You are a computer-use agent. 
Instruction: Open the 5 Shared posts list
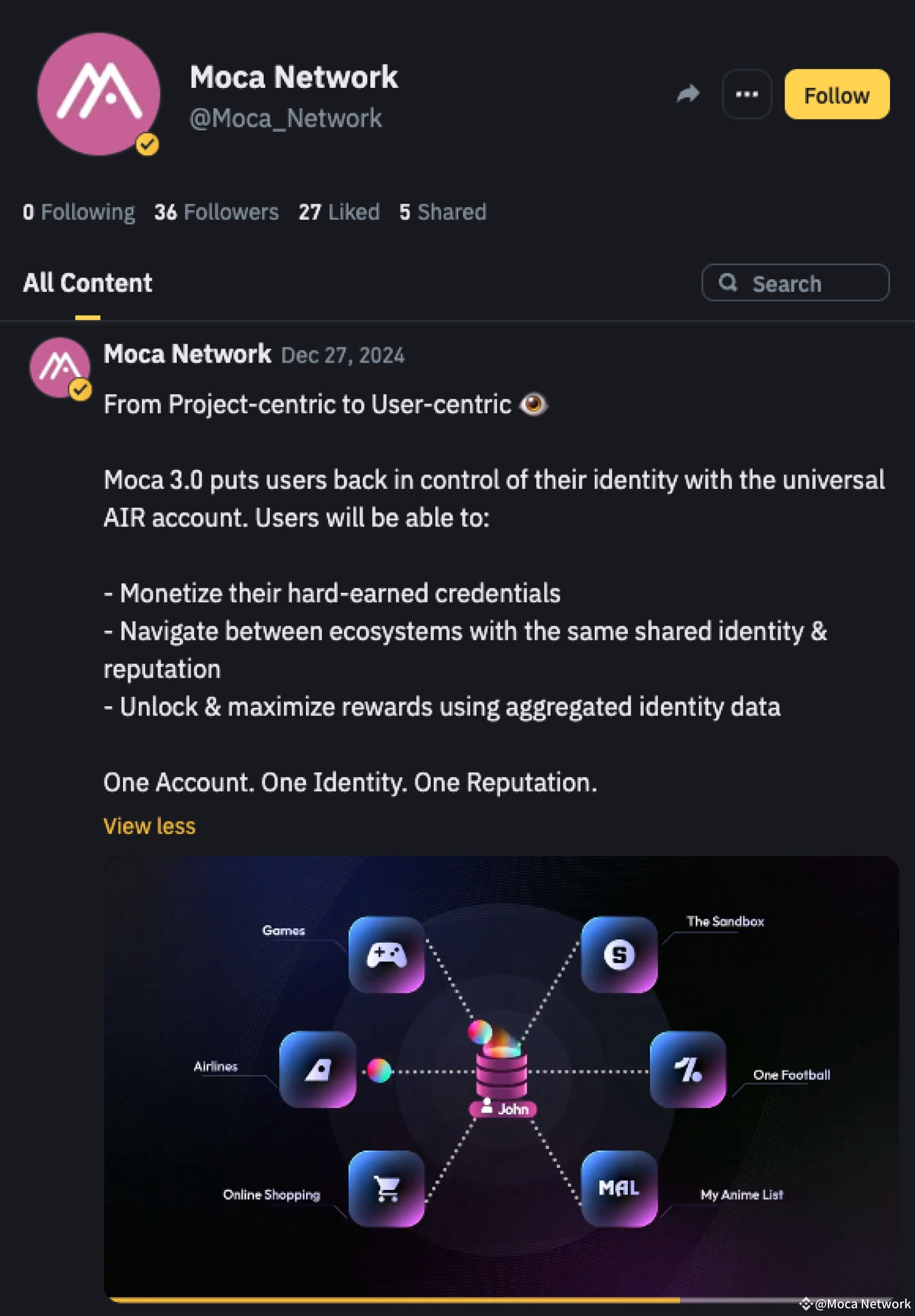[443, 212]
